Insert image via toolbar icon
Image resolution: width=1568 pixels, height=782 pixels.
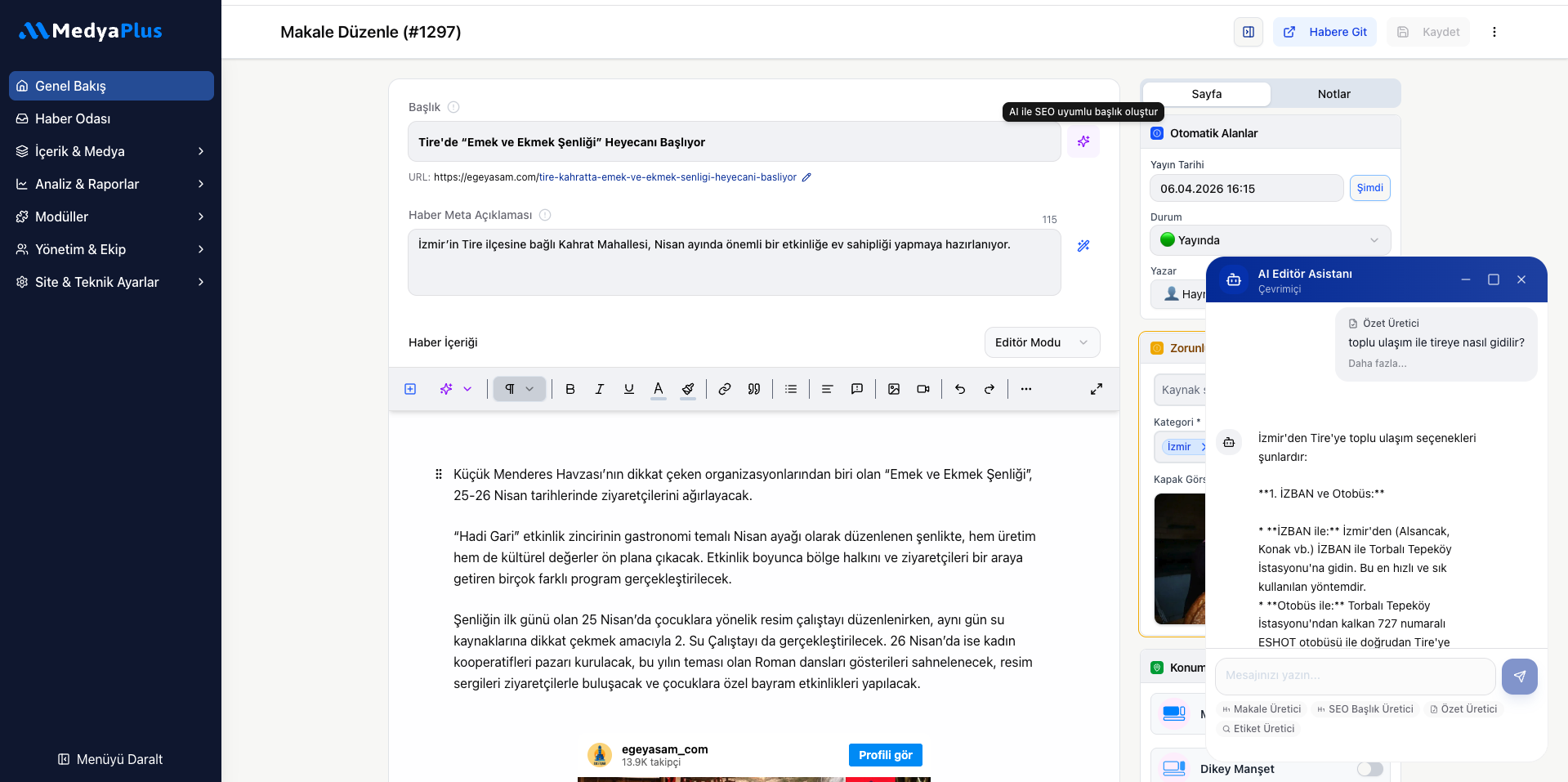click(894, 389)
